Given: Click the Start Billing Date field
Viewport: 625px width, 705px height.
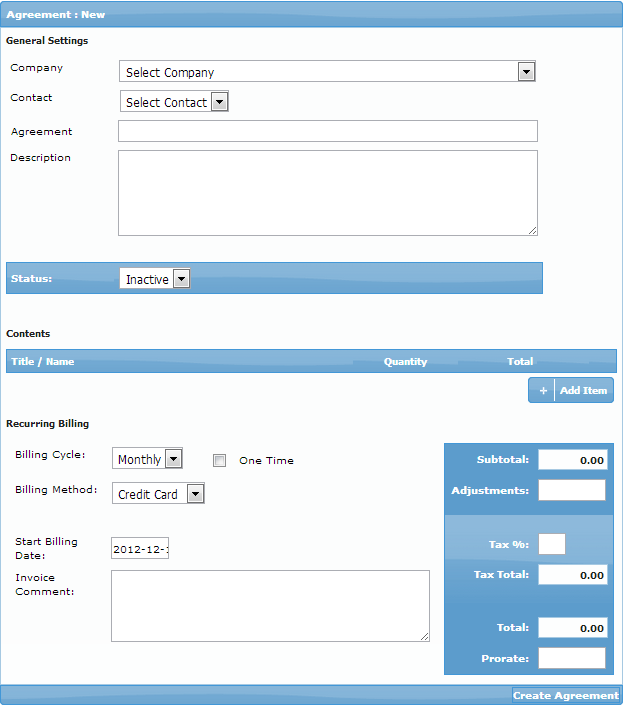Looking at the screenshot, I should click(140, 550).
